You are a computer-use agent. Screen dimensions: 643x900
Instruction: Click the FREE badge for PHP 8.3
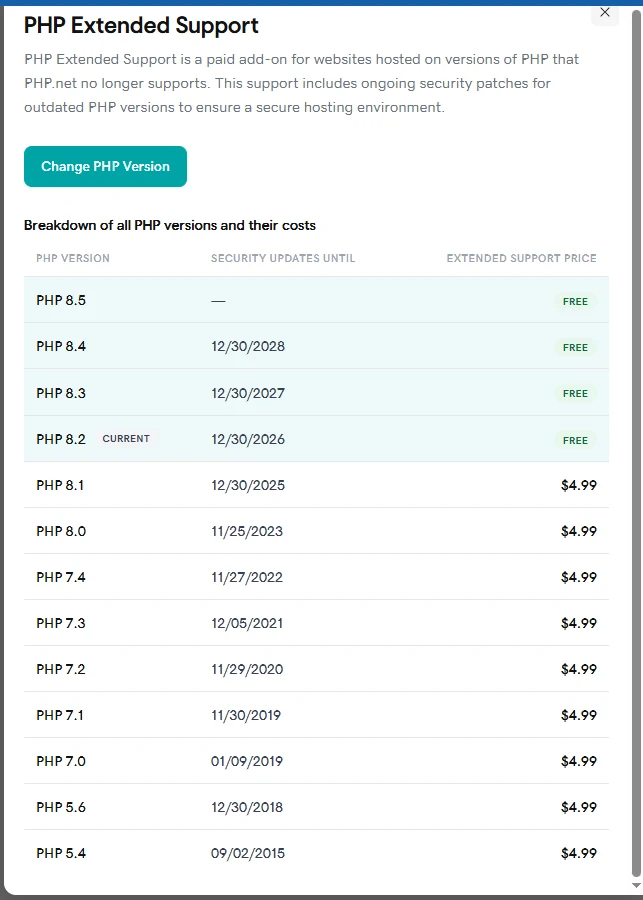(575, 394)
